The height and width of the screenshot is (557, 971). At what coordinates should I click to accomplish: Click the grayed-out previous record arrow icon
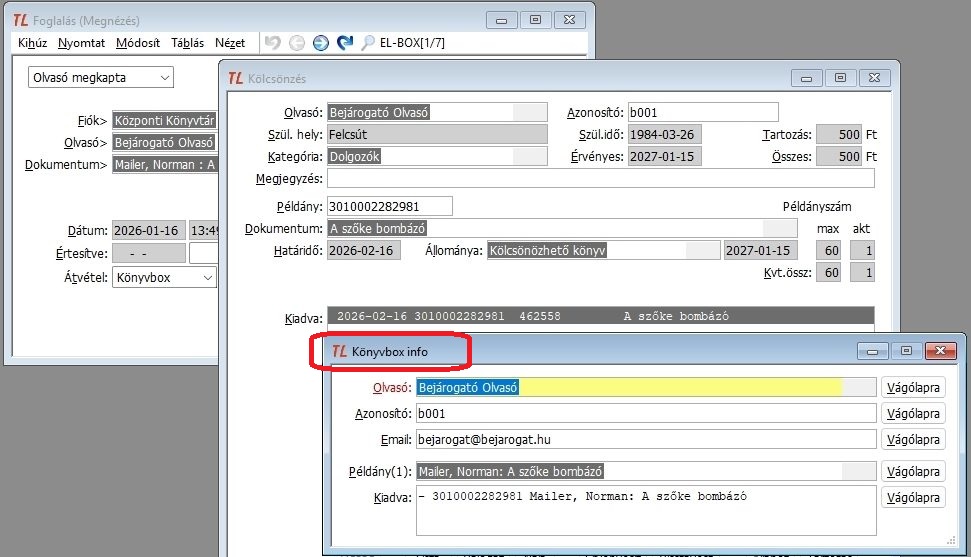296,43
